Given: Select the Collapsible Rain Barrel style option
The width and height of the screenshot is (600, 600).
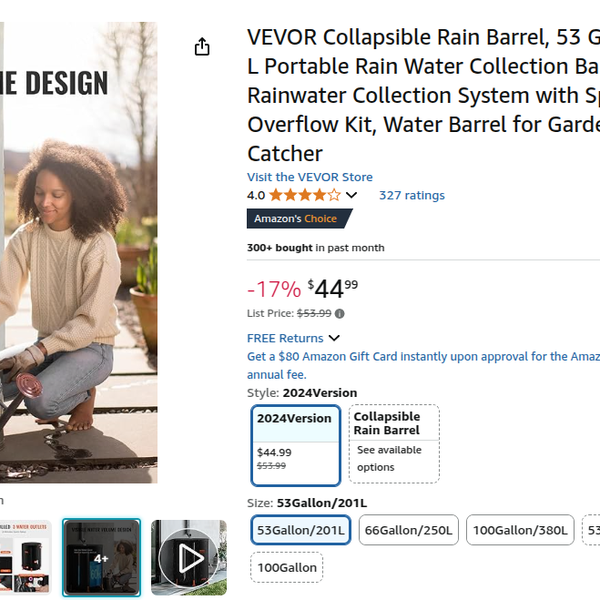Looking at the screenshot, I should coord(395,444).
